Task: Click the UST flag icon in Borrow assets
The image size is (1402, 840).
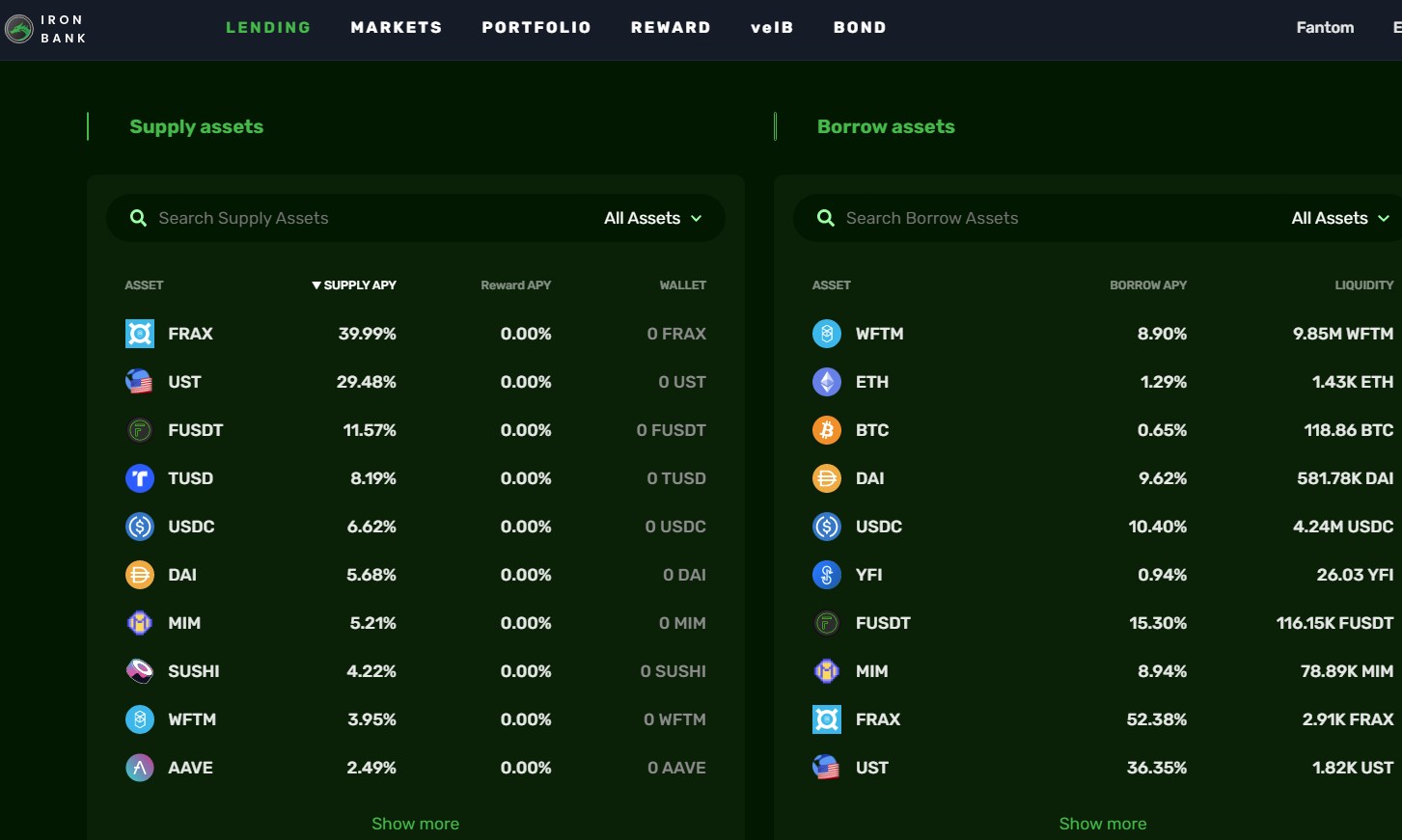Action: 827,768
